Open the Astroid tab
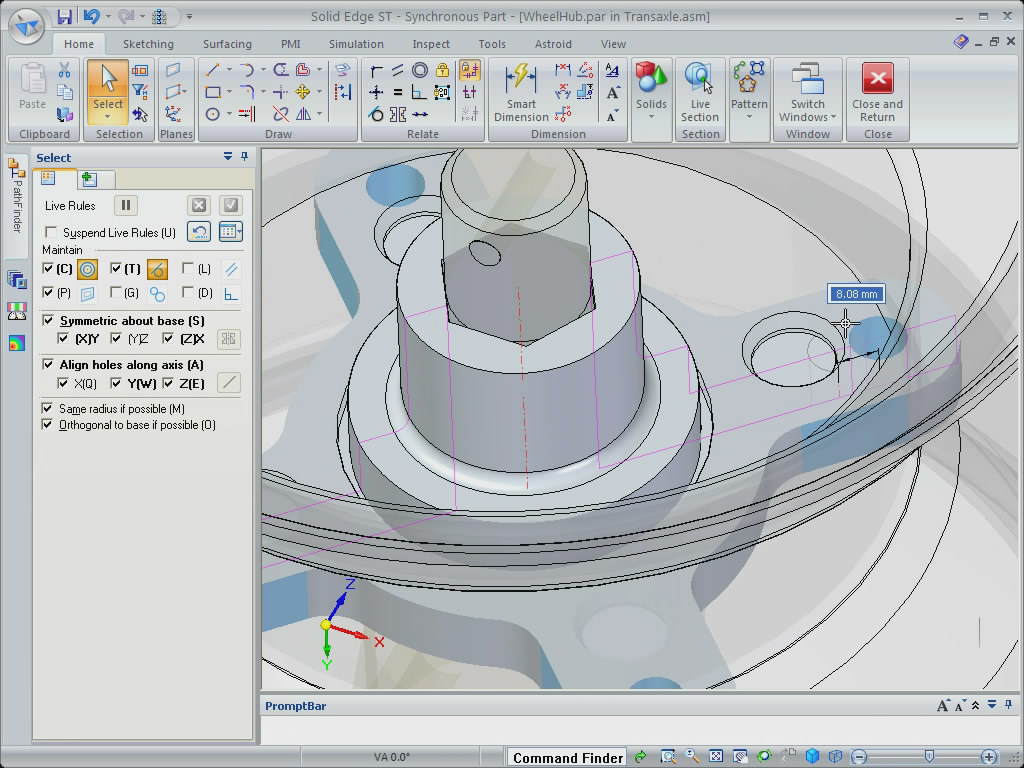The image size is (1024, 768). [553, 44]
